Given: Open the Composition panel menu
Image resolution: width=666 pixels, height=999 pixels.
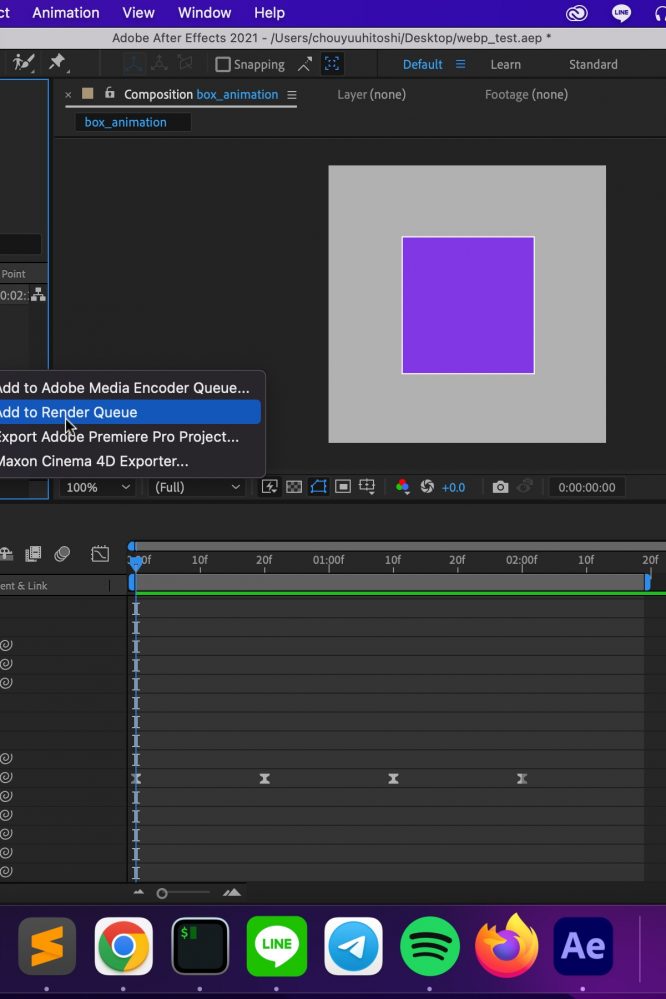Looking at the screenshot, I should click(292, 95).
